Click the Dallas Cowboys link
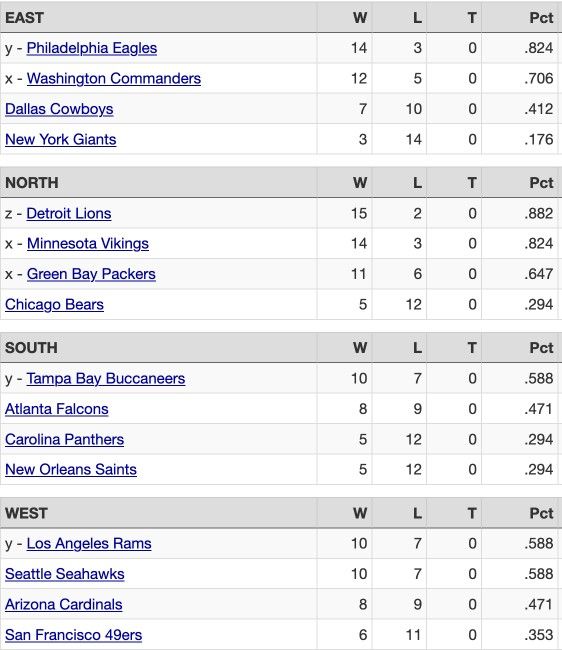Viewport: 562px width, 650px height. click(59, 109)
